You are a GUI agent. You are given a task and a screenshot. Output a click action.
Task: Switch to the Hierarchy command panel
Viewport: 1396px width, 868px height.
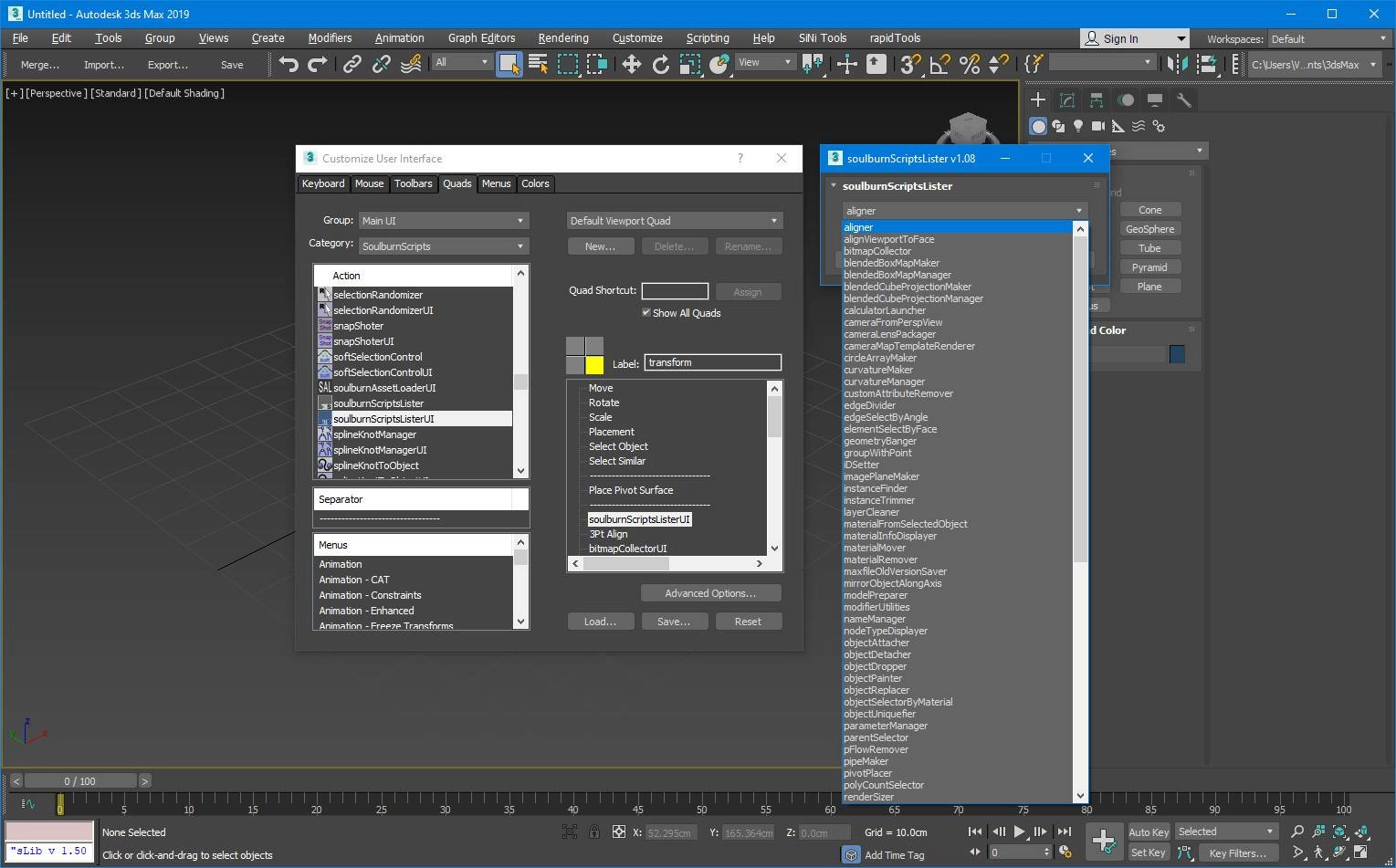[1097, 99]
